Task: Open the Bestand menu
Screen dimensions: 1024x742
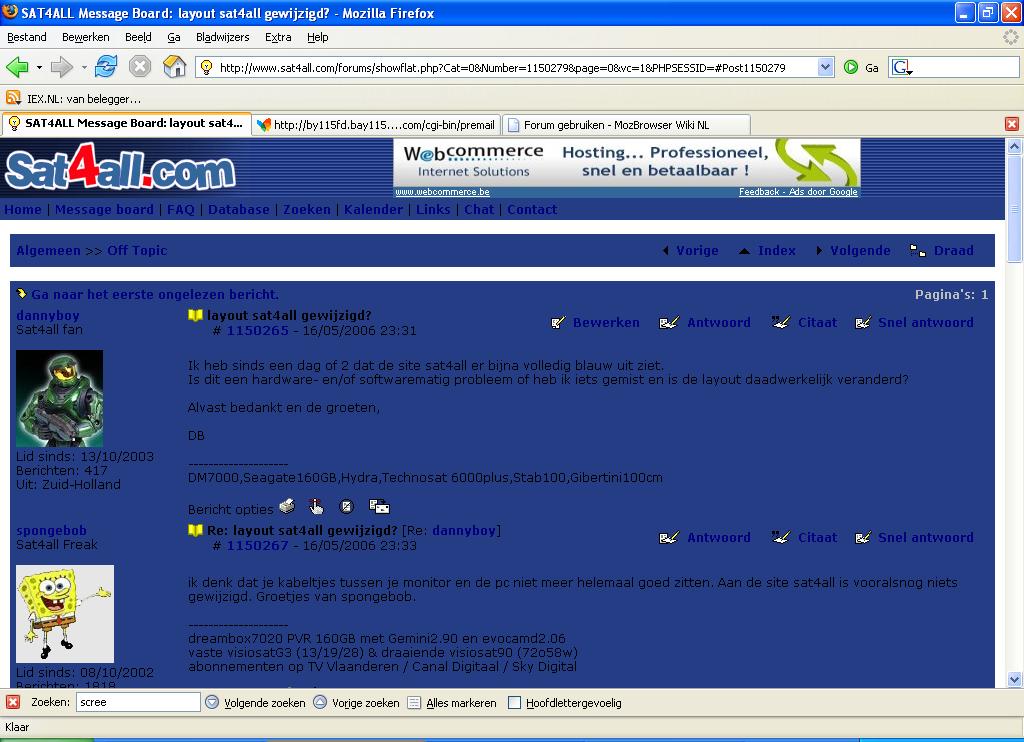Action: (27, 37)
